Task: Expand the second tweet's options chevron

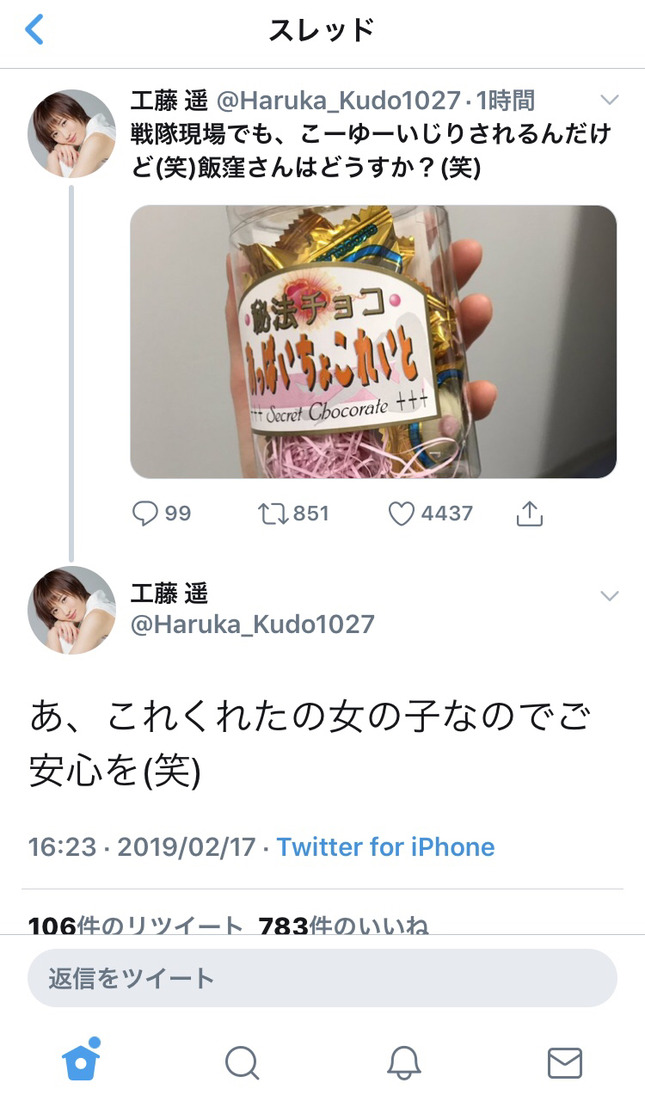Action: 609,596
